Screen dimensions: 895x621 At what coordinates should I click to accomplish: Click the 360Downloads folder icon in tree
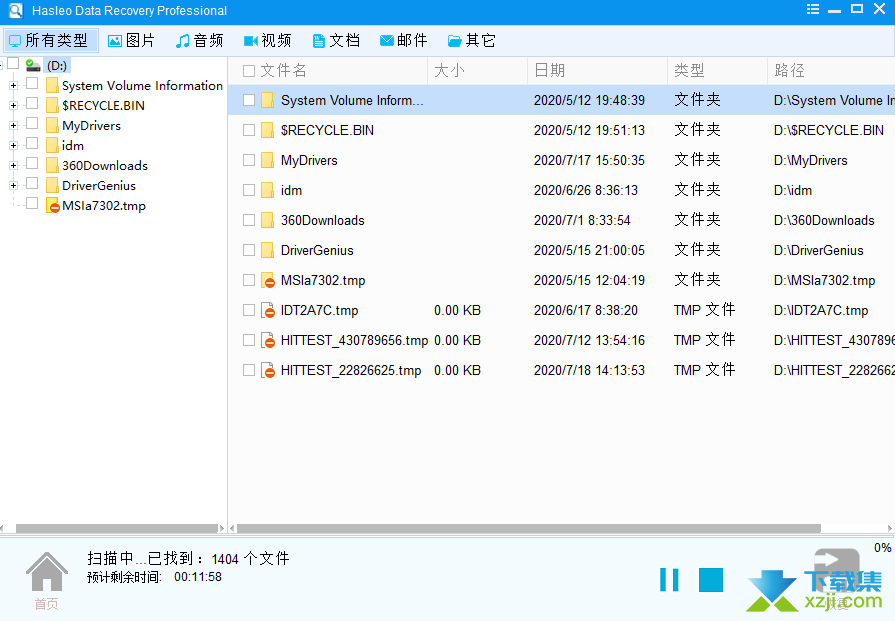pyautogui.click(x=53, y=166)
